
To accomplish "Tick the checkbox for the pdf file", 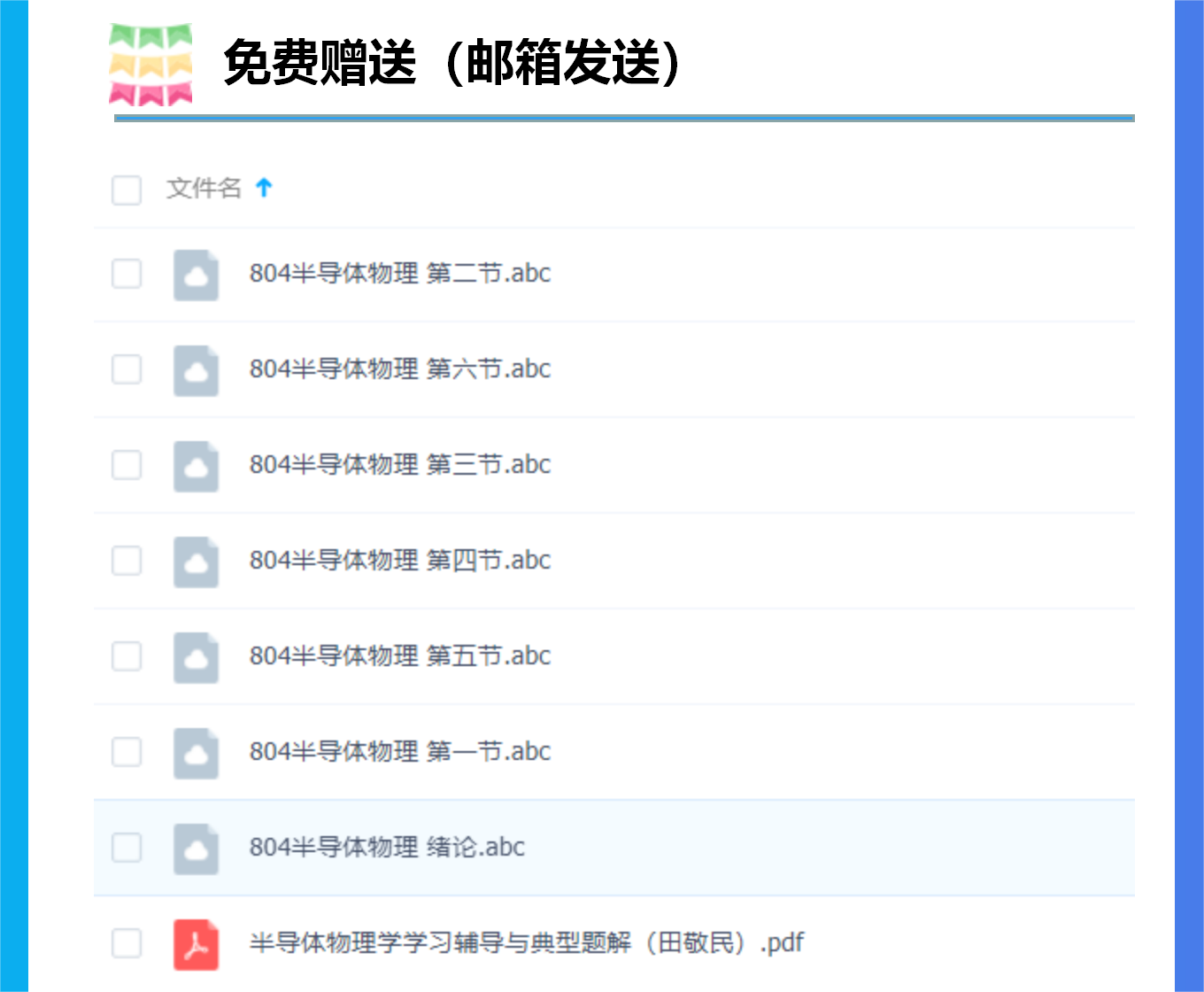I will coord(127,943).
